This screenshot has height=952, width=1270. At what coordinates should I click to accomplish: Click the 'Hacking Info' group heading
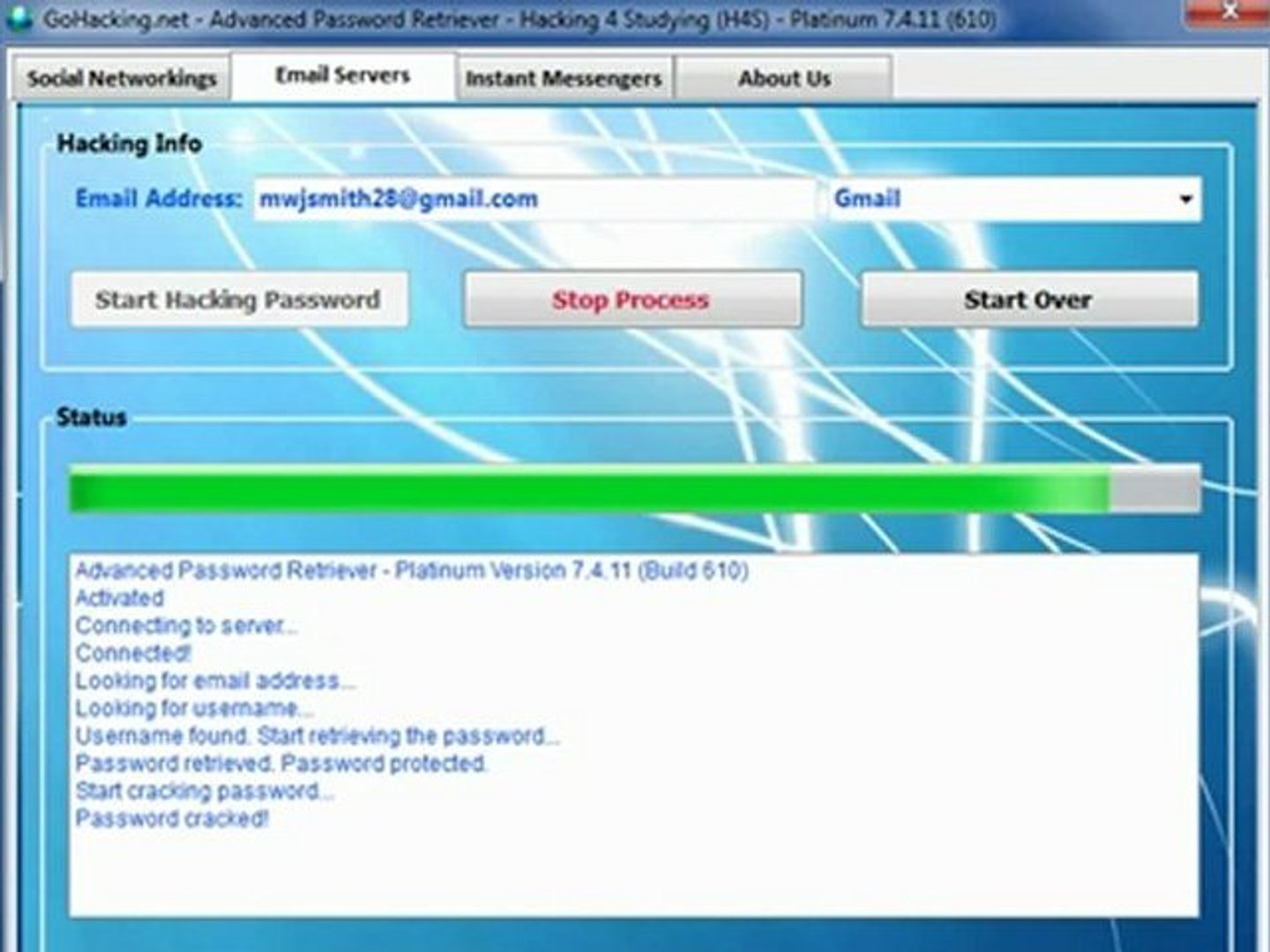coord(130,144)
